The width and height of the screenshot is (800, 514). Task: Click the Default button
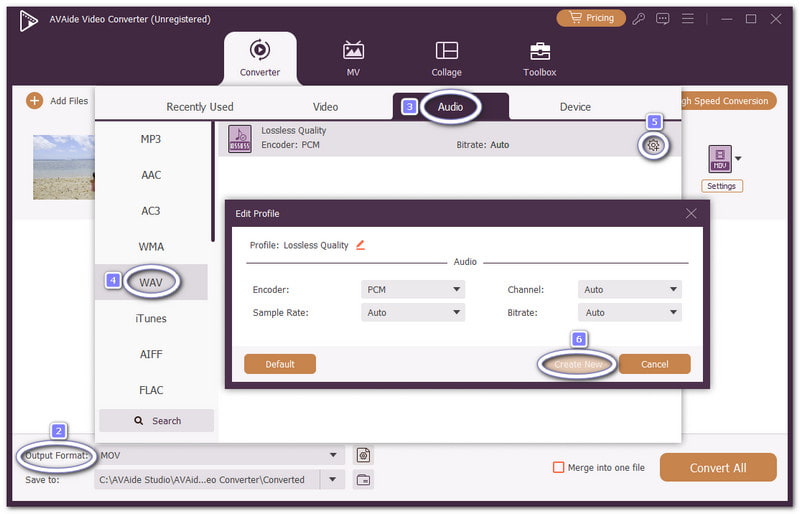coord(280,364)
